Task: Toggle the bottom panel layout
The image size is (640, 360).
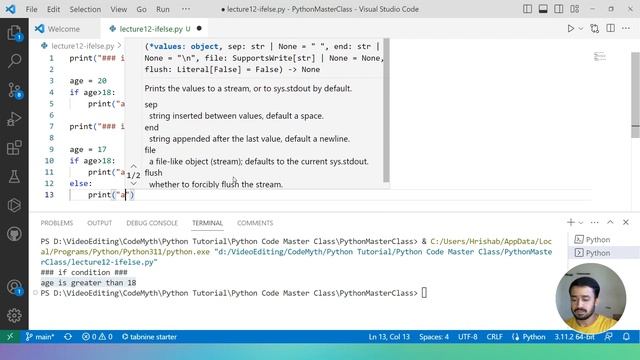Action: [543, 9]
